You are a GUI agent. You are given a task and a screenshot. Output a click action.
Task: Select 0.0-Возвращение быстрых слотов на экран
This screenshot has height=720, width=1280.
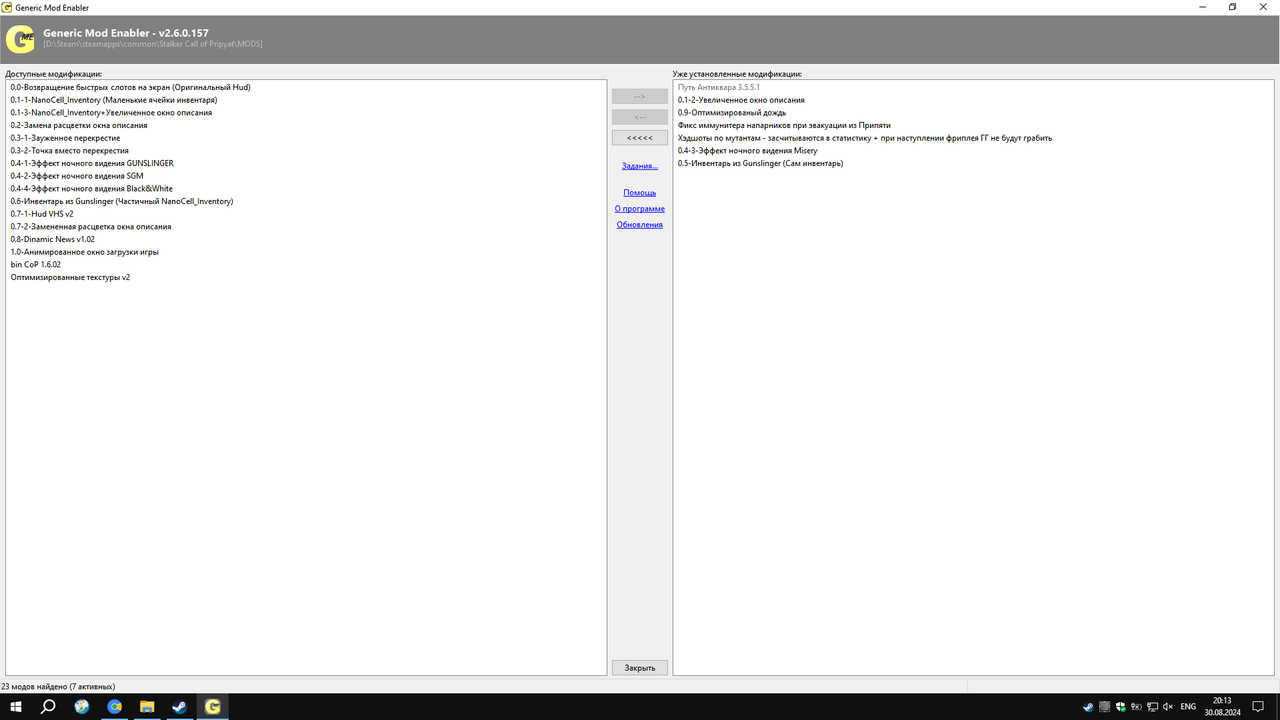pyautogui.click(x=130, y=87)
